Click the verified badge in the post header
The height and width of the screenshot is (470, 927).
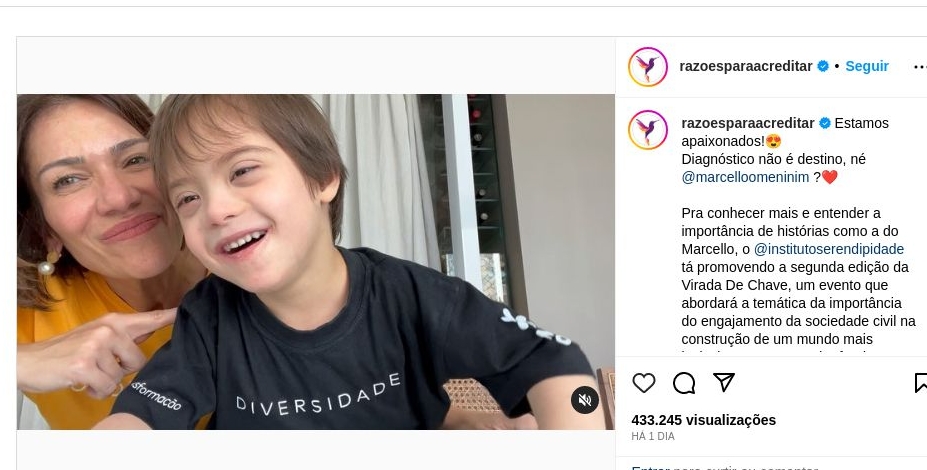coord(823,66)
